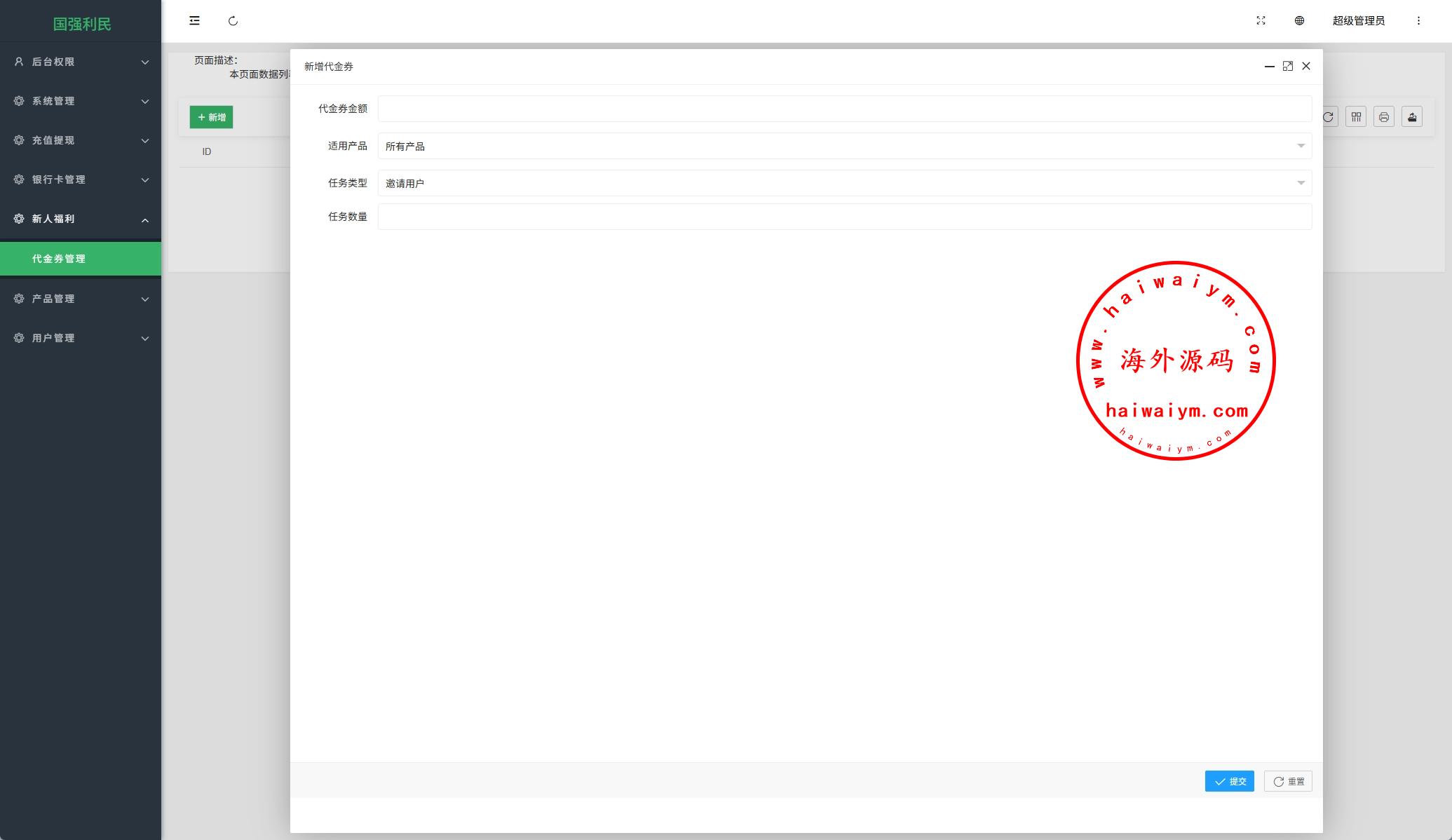Enter fullscreen using the fullscreen icon
Viewport: 1452px width, 840px height.
[1261, 21]
